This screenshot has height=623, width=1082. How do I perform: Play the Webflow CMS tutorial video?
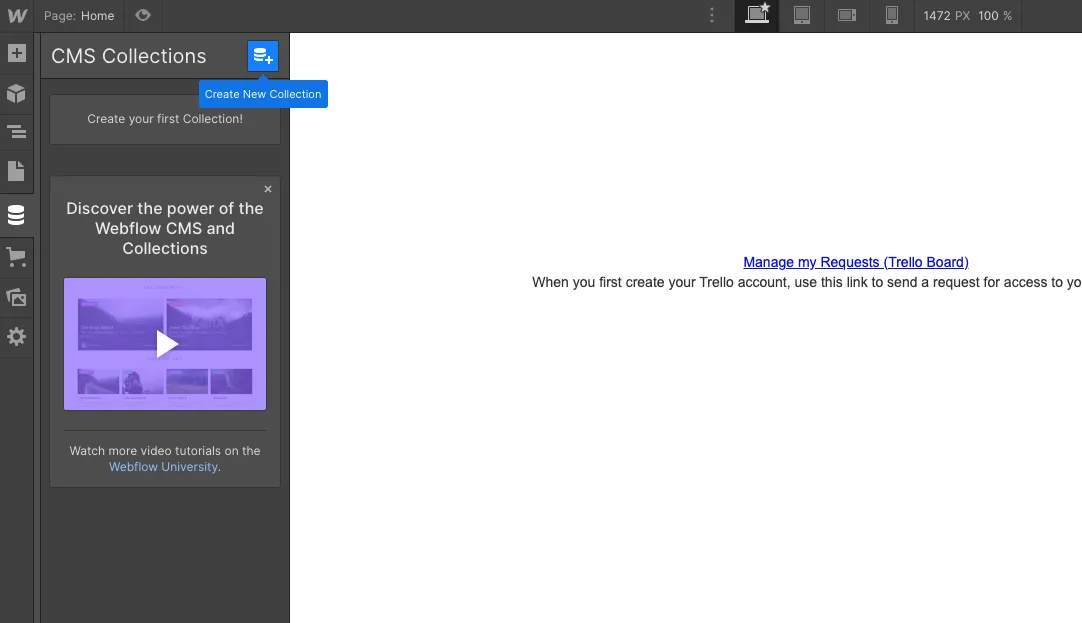click(x=165, y=344)
